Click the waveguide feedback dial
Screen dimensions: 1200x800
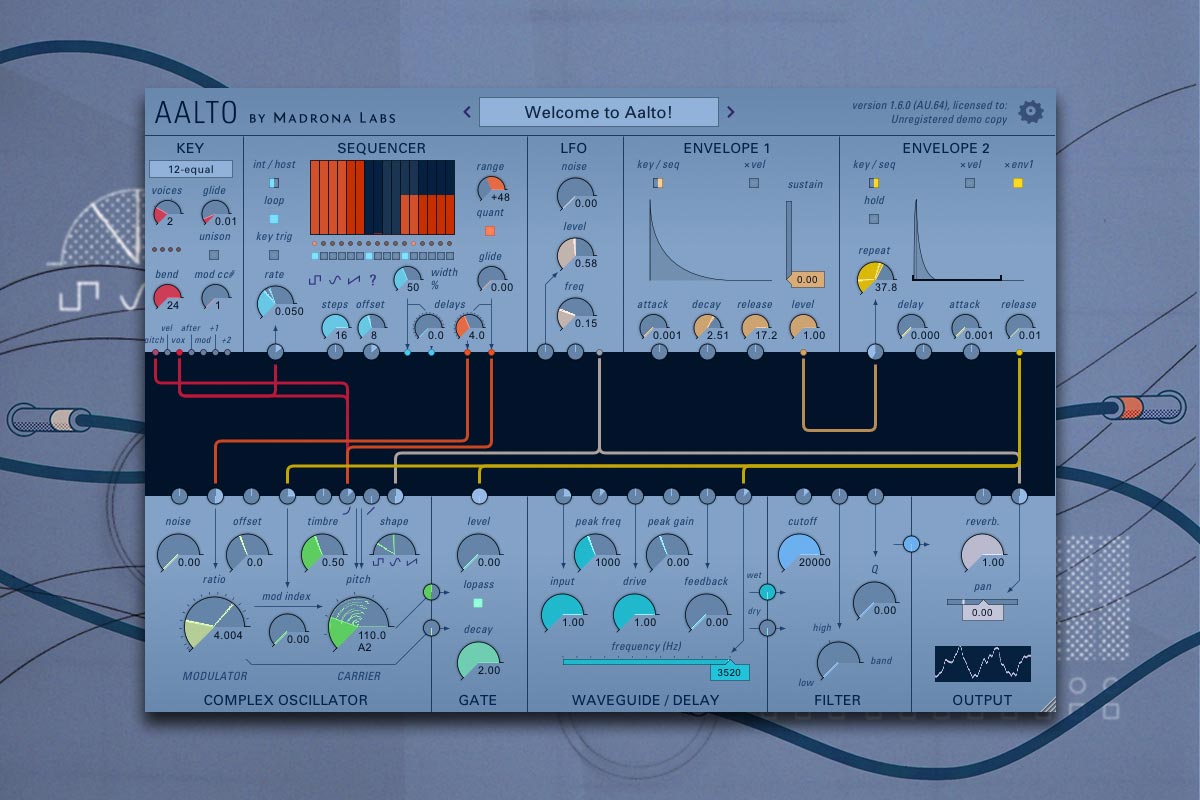[x=706, y=612]
